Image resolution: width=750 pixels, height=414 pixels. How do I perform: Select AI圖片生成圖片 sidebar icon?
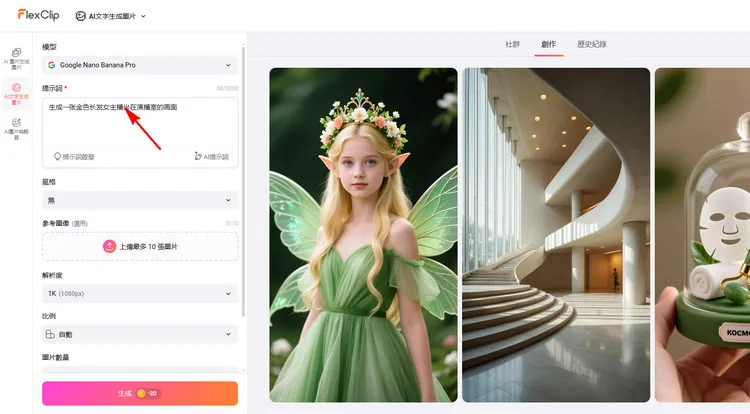pyautogui.click(x=16, y=57)
